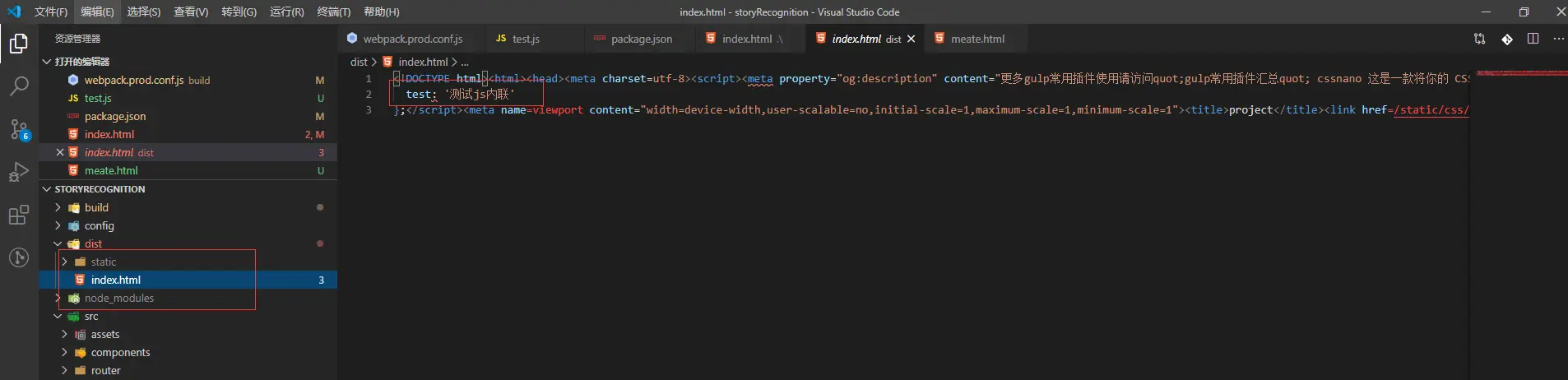
Task: Collapse the STORYRECOGNITION section
Action: 188,189
